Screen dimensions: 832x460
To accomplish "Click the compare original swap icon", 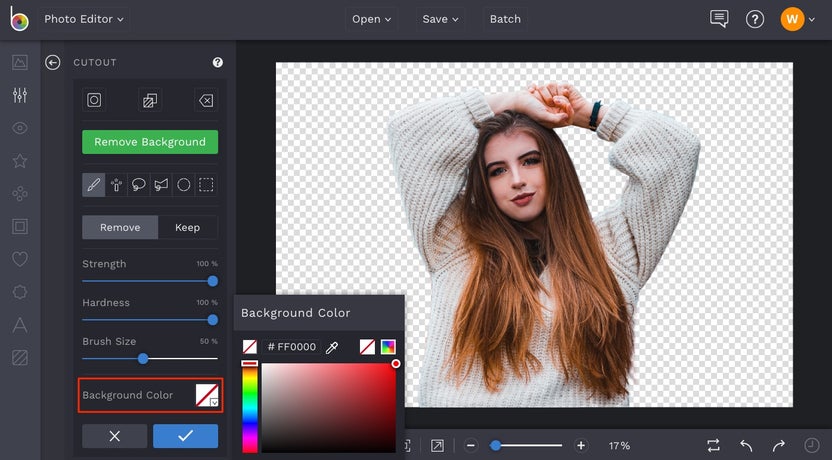I will tap(714, 446).
